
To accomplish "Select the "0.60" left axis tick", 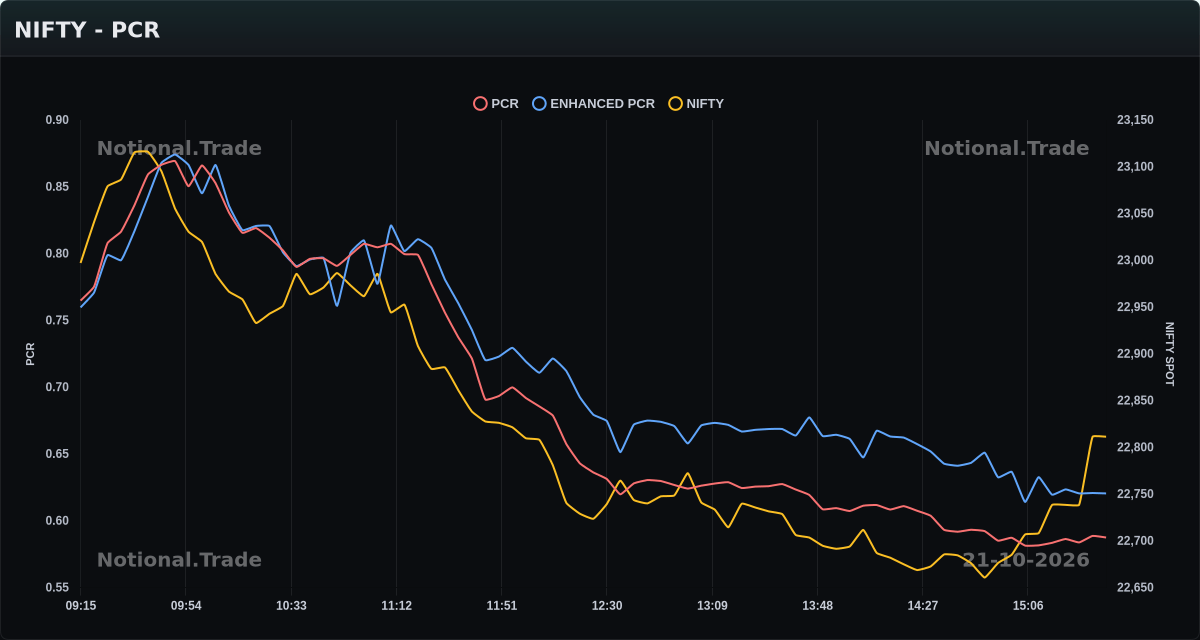I will click(57, 521).
